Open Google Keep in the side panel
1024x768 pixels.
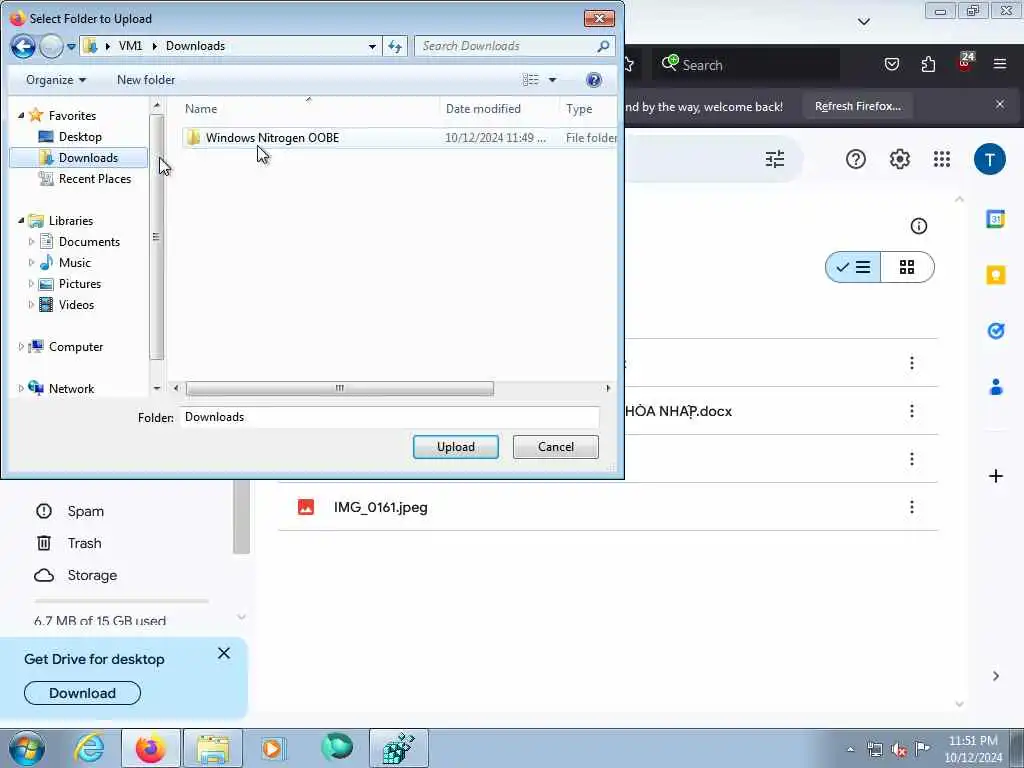995,275
